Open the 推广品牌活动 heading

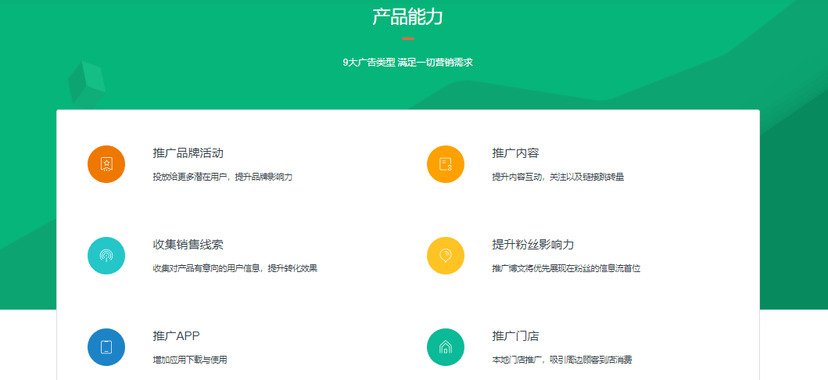pos(188,153)
